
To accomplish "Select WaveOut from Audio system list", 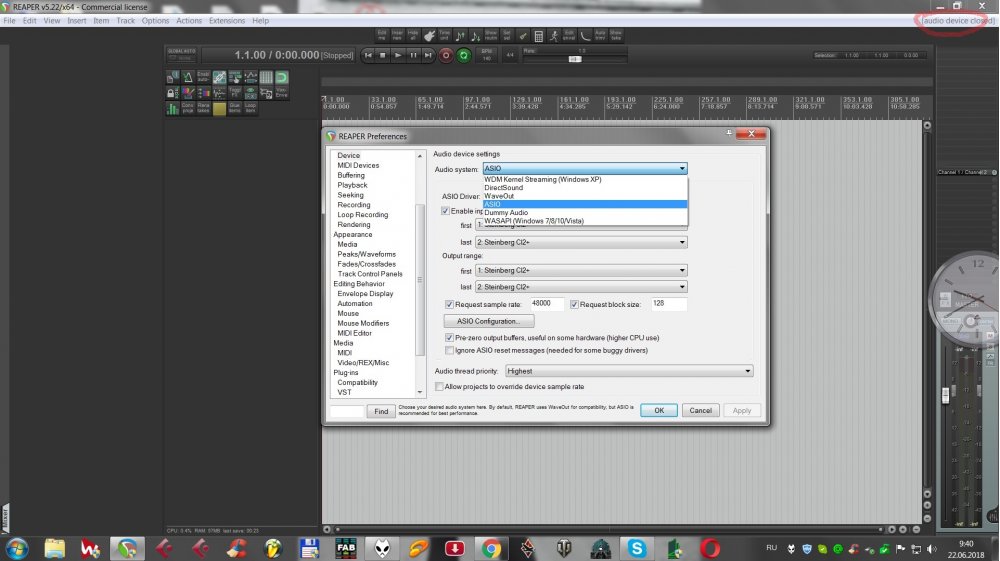I will 585,196.
